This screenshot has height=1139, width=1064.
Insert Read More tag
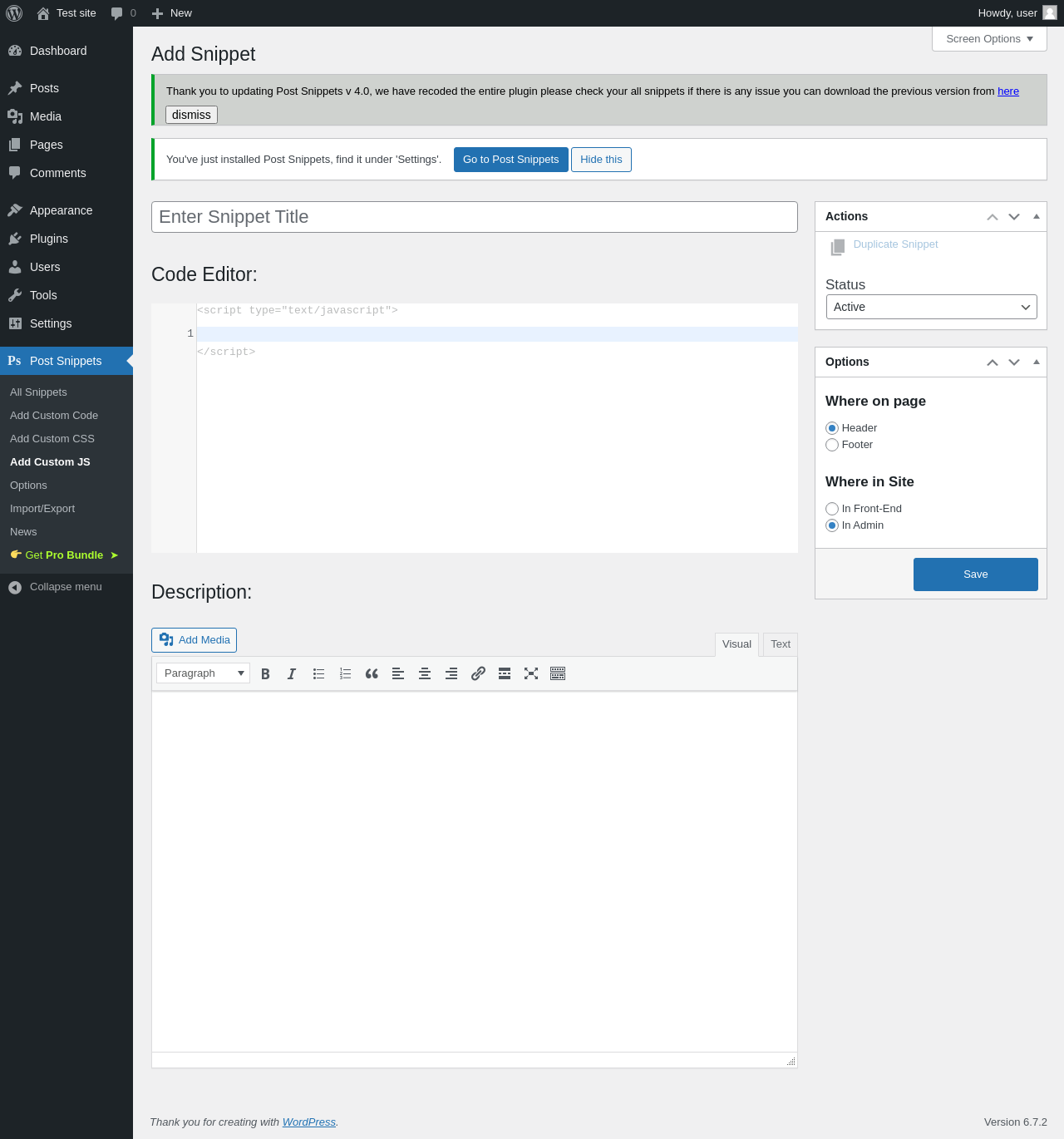505,673
